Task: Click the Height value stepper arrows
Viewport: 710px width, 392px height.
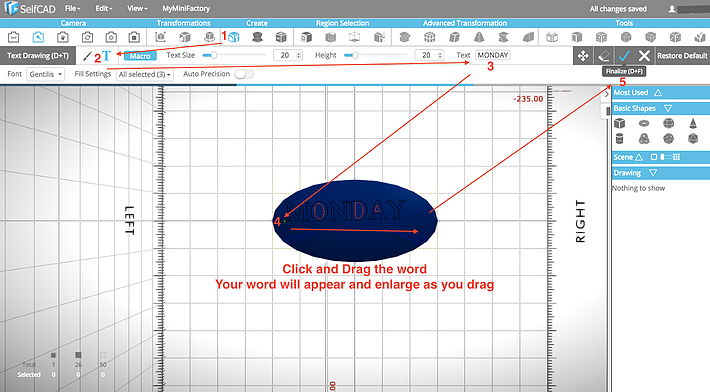Action: pyautogui.click(x=440, y=55)
